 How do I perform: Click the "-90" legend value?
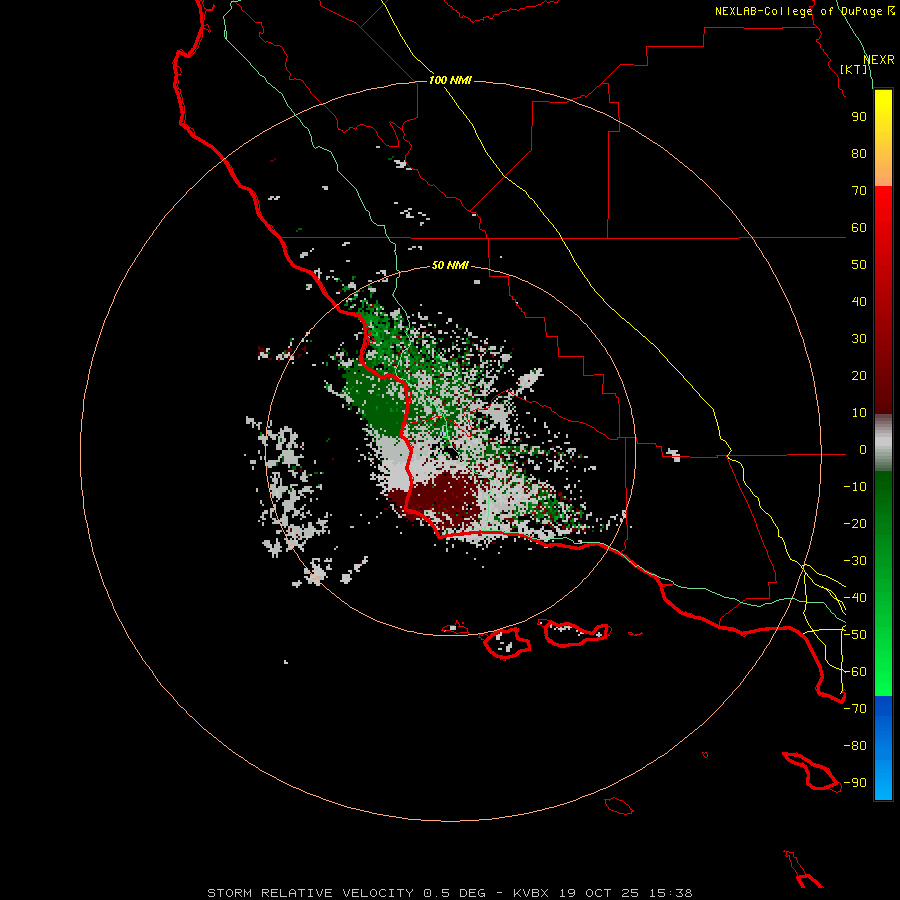click(x=855, y=783)
